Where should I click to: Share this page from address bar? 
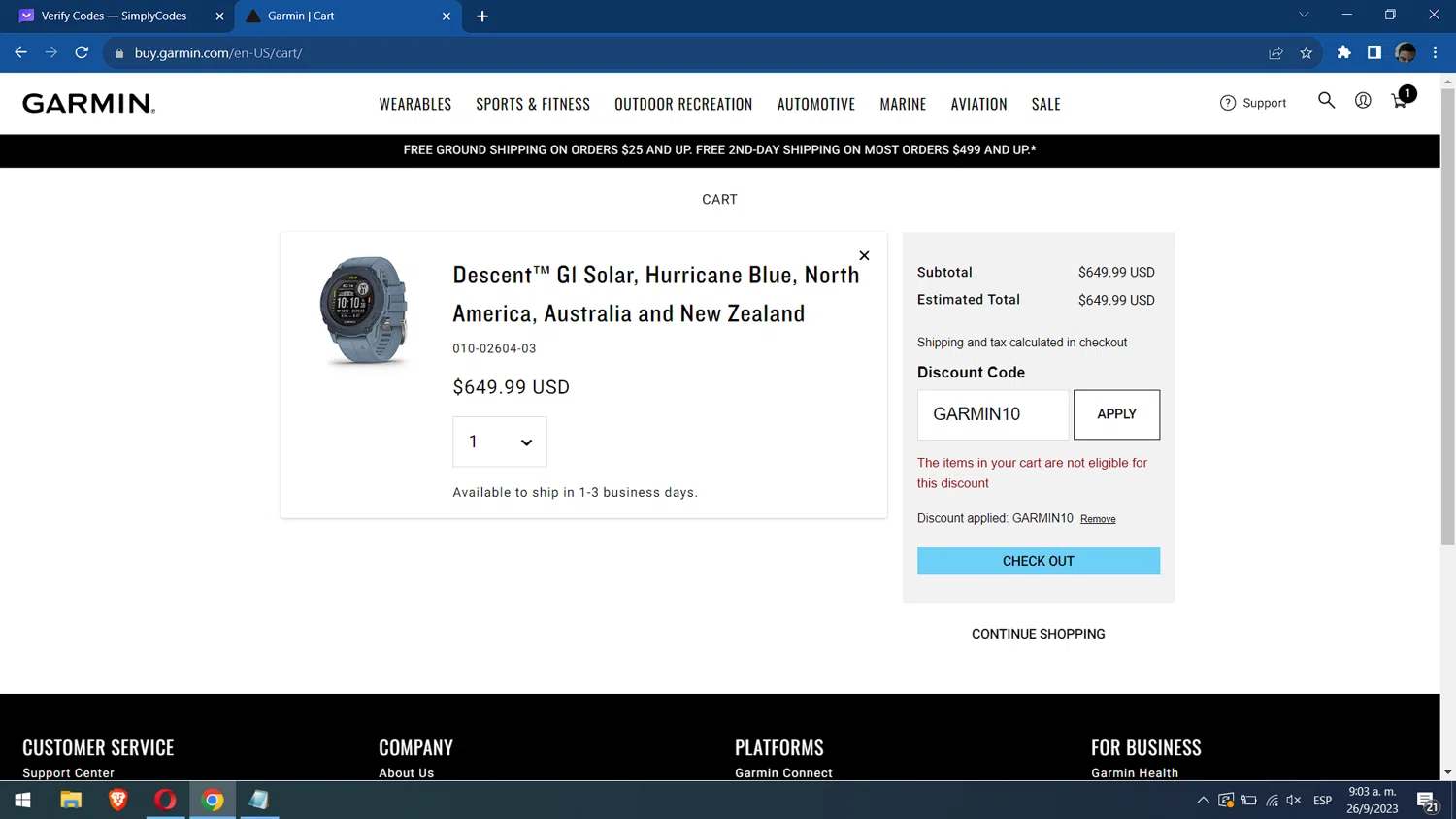click(1275, 53)
